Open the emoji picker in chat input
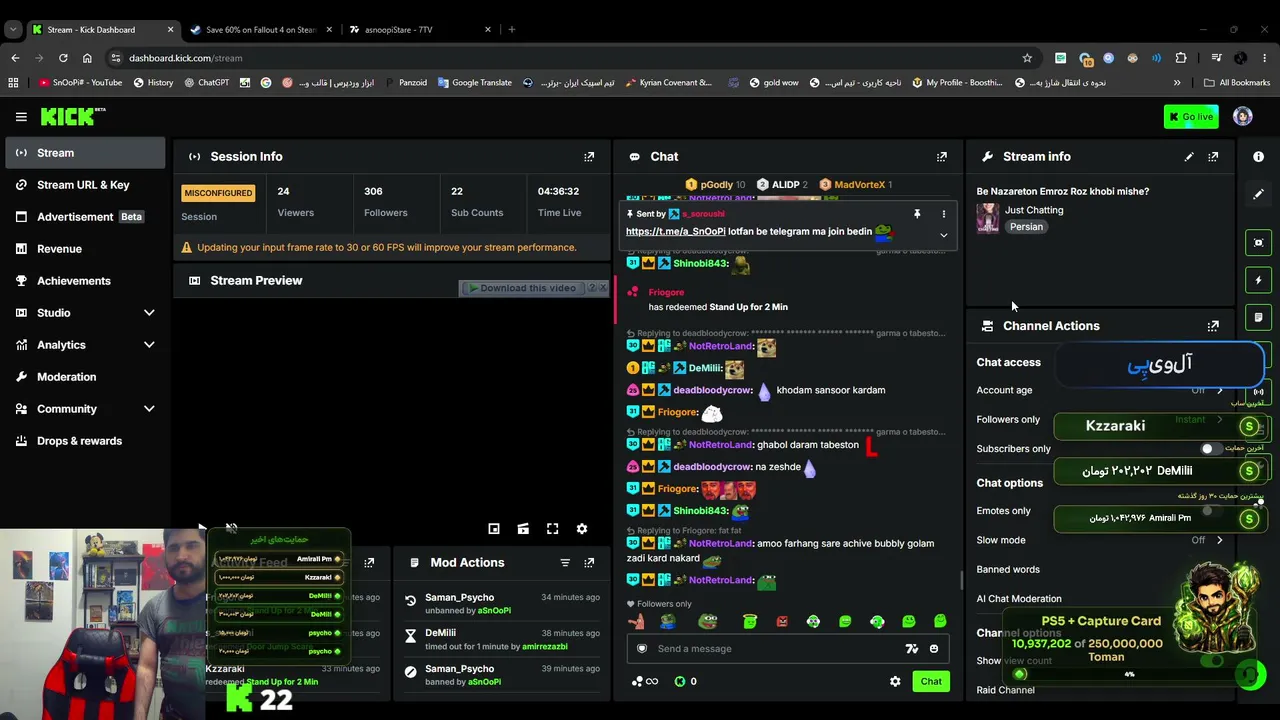The image size is (1280, 720). [x=934, y=649]
